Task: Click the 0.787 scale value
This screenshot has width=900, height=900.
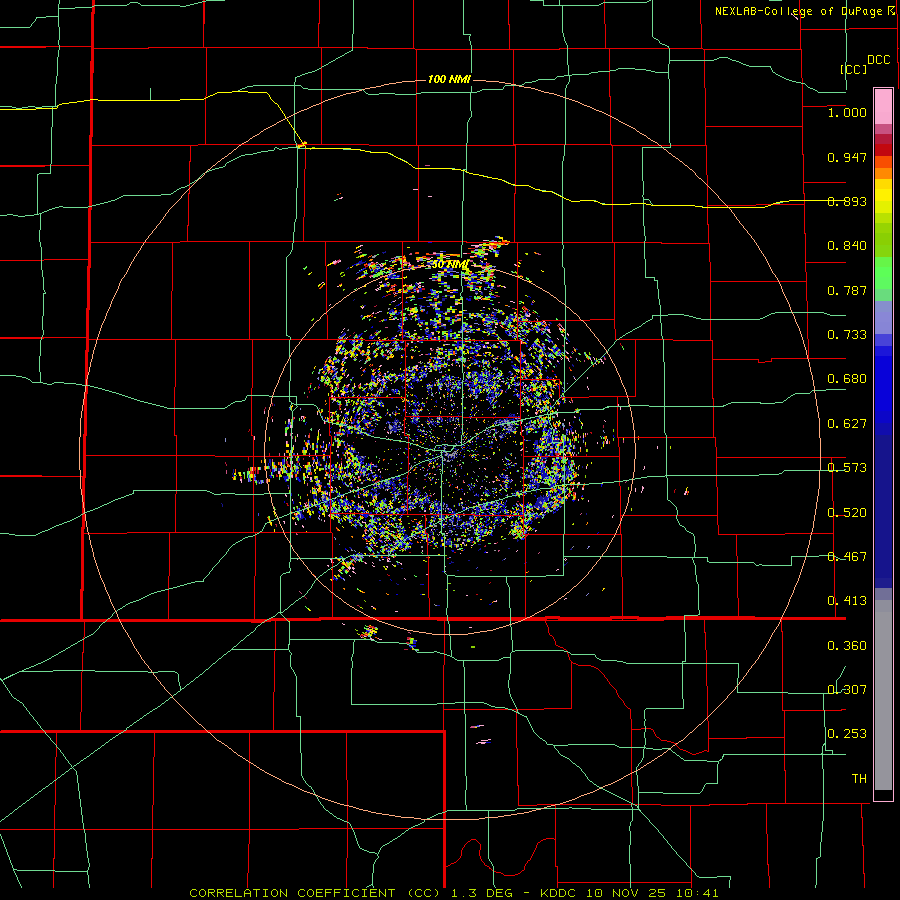Action: [x=847, y=290]
